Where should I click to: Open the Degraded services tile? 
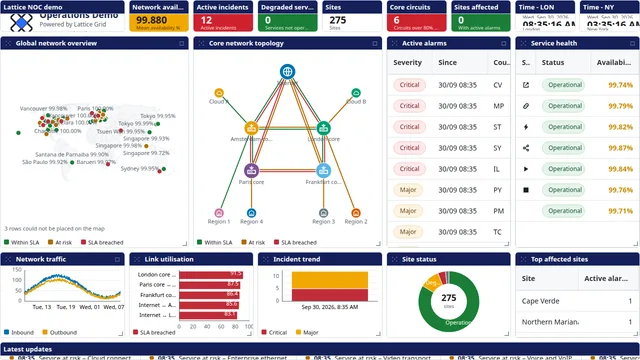[287, 16]
